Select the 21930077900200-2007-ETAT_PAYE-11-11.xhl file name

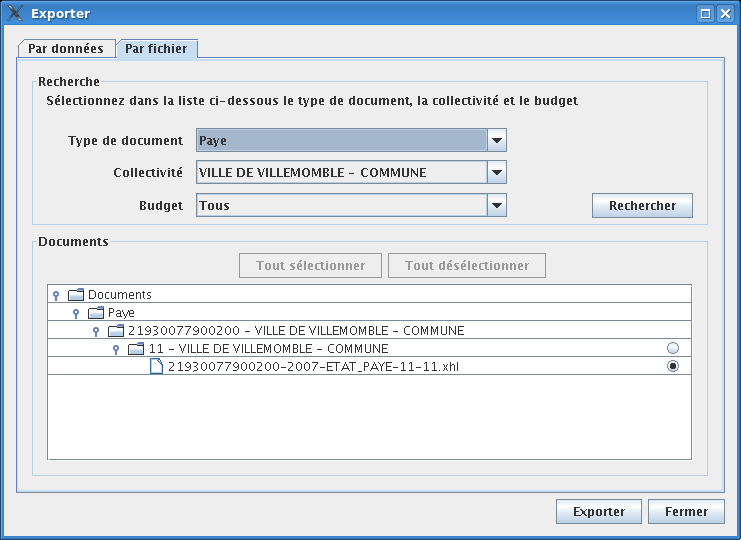[313, 367]
